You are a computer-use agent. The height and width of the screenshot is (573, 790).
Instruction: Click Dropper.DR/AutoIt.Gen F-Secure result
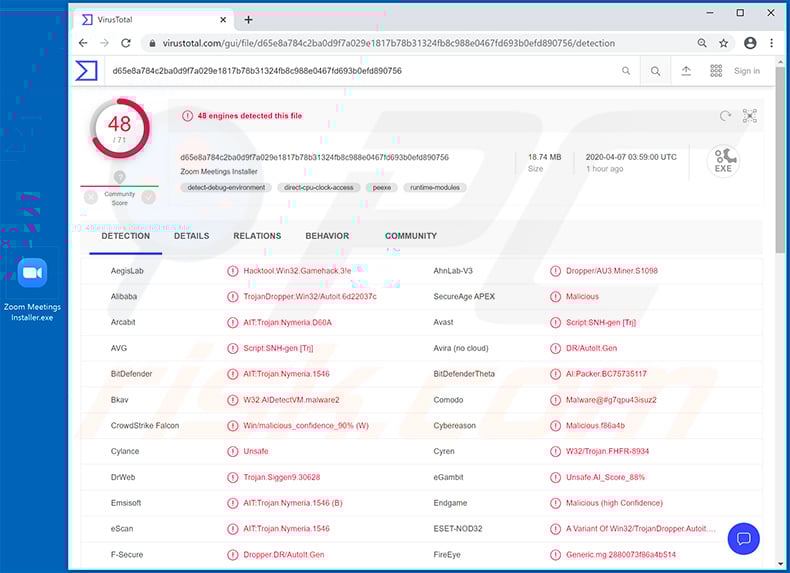(x=284, y=555)
